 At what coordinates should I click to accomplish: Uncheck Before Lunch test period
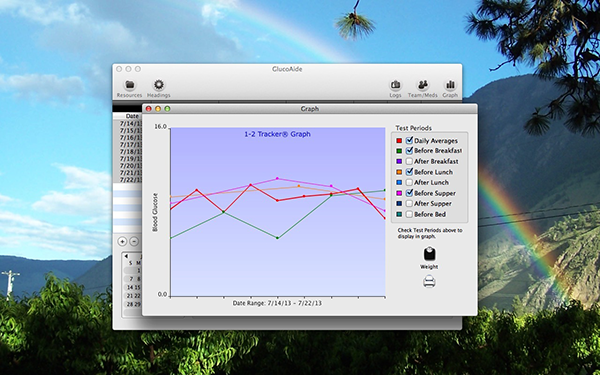(409, 172)
